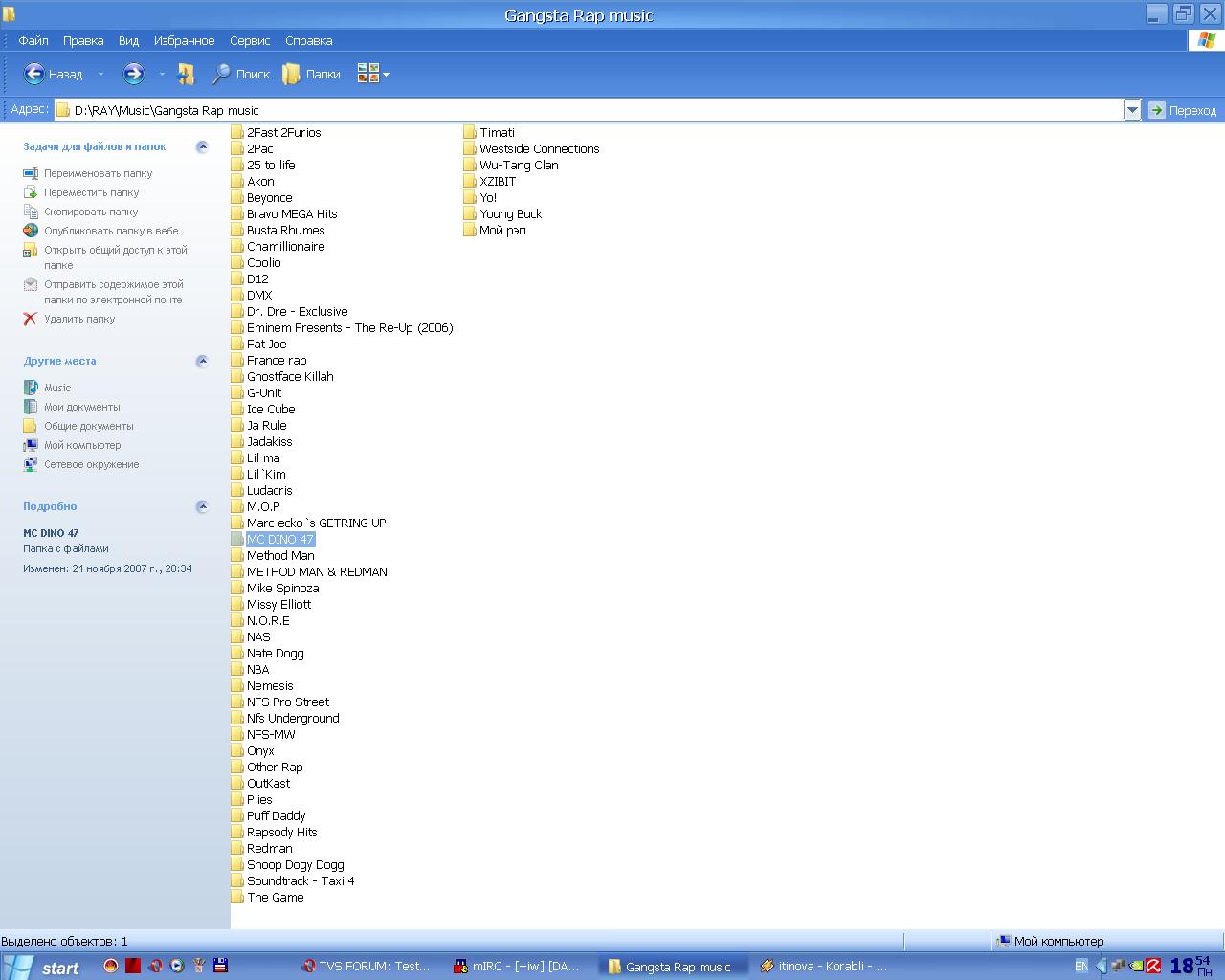This screenshot has height=980, width=1225.
Task: Open the Views mode dropdown button
Action: click(x=373, y=74)
